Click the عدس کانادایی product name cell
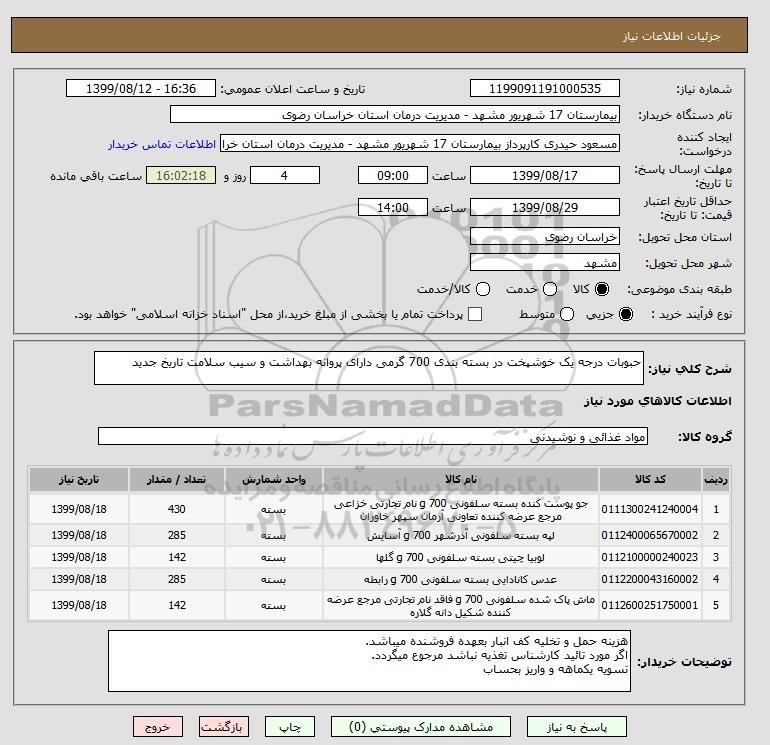Image resolution: width=770 pixels, height=745 pixels. point(461,579)
